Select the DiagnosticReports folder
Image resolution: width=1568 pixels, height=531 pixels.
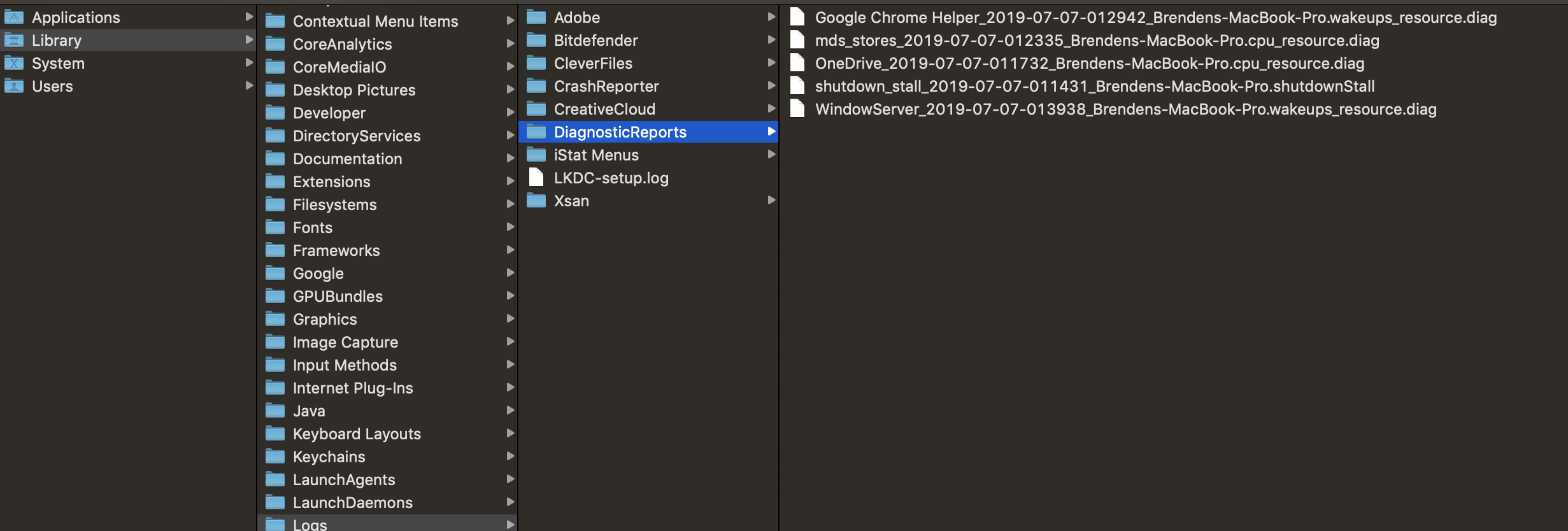click(x=620, y=132)
